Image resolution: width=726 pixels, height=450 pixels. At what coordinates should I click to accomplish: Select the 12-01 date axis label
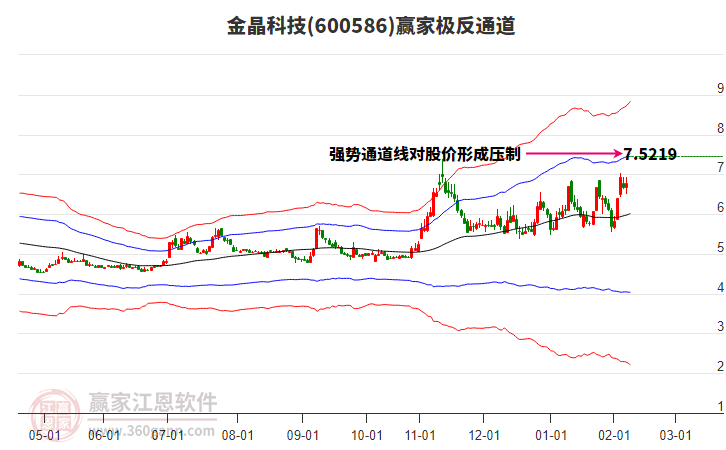484,435
